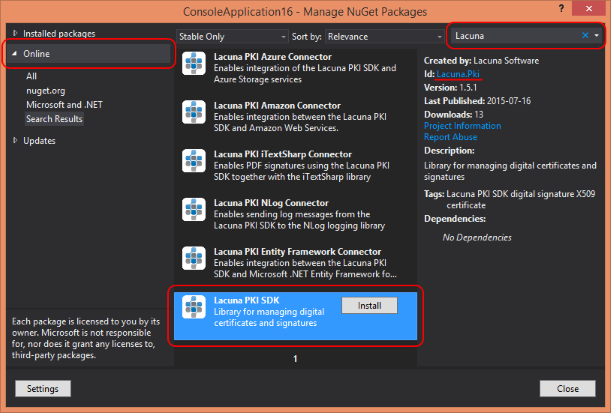Click the Last Published: 2015-07-16 text
This screenshot has width=611, height=413.
coord(477,101)
